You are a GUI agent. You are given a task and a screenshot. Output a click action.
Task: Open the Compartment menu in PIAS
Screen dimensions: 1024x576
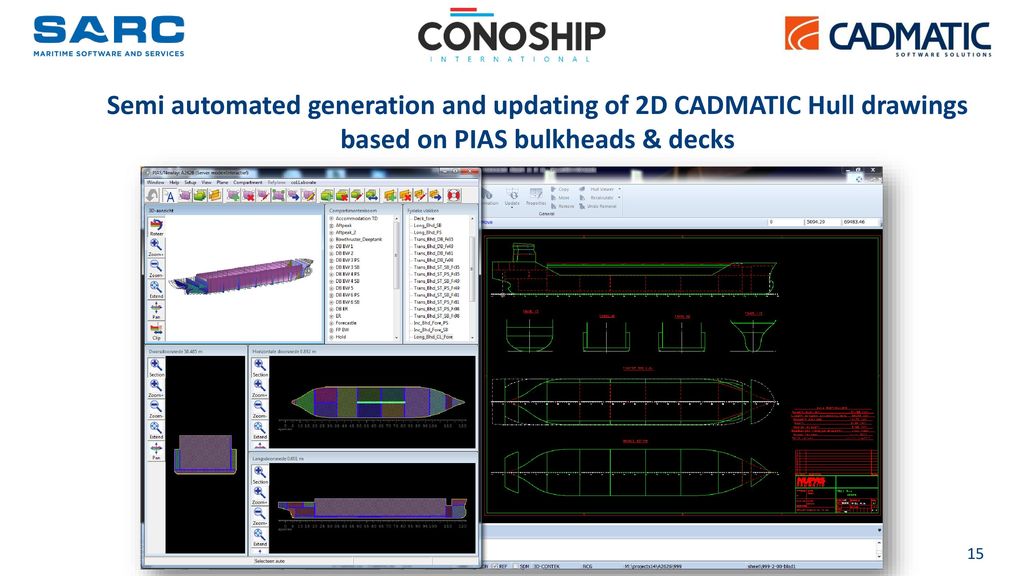(248, 182)
